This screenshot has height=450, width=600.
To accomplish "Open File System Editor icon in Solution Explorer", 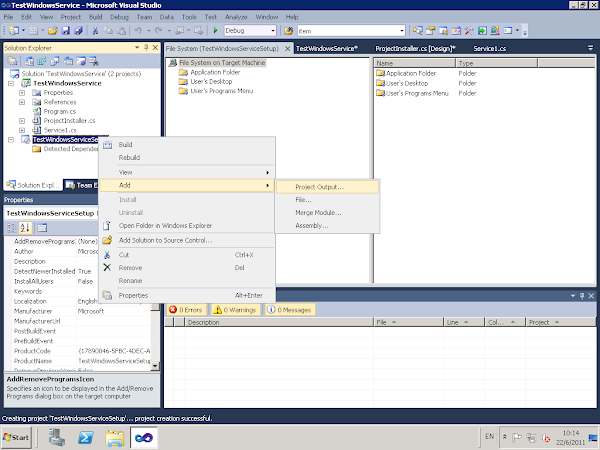I will click(29, 61).
